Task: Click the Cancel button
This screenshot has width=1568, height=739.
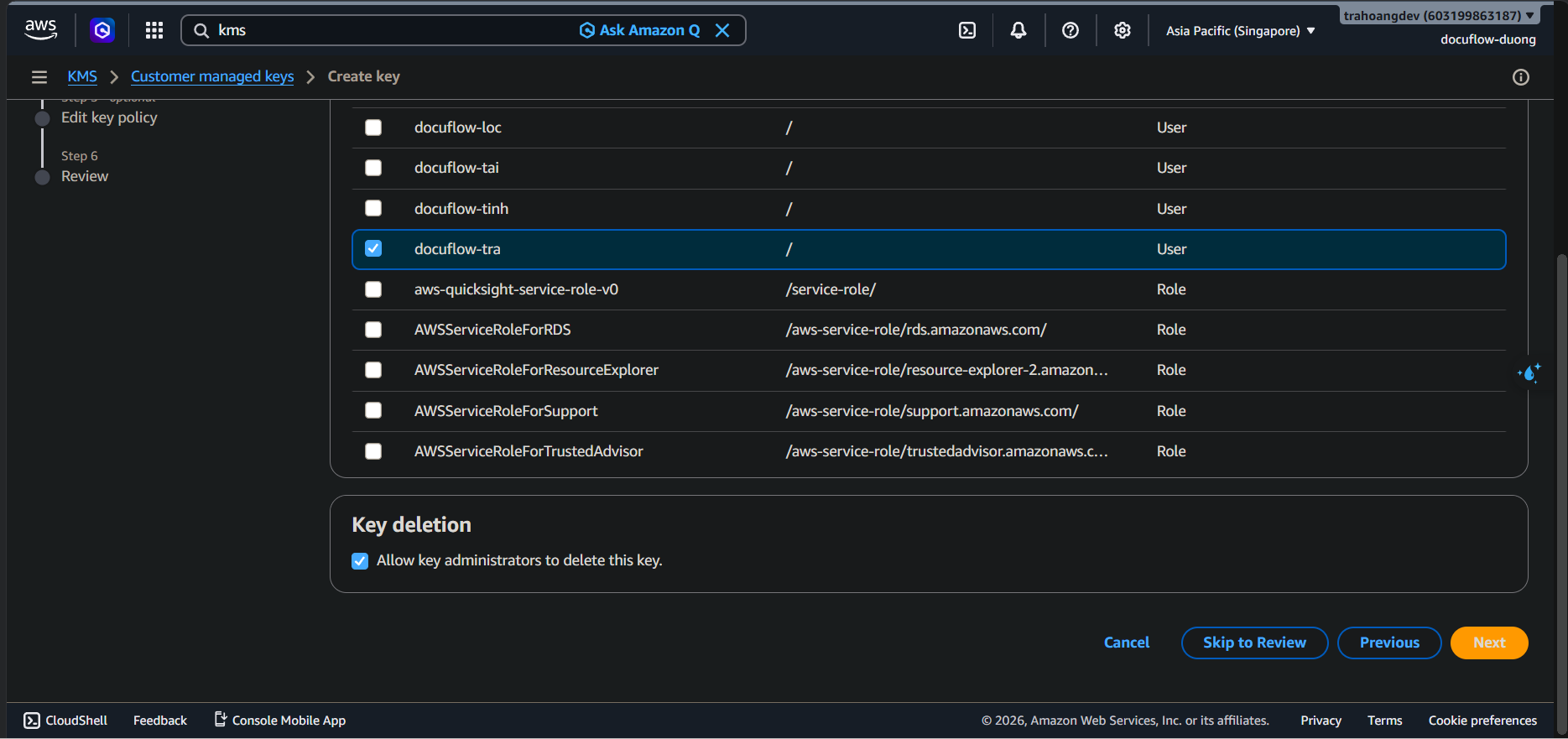Action: click(x=1127, y=643)
